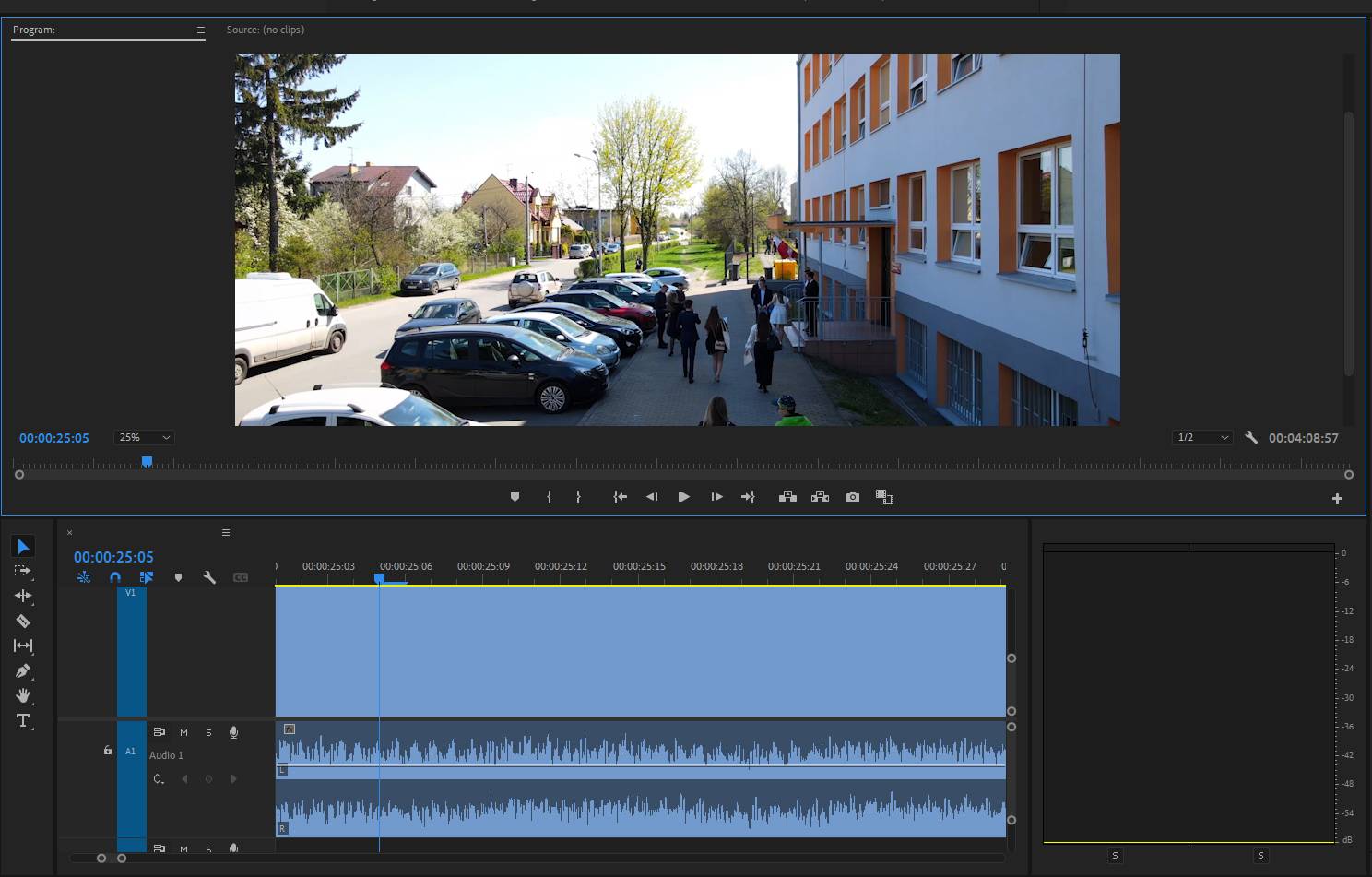
Task: Click the Mark In button
Action: point(549,497)
